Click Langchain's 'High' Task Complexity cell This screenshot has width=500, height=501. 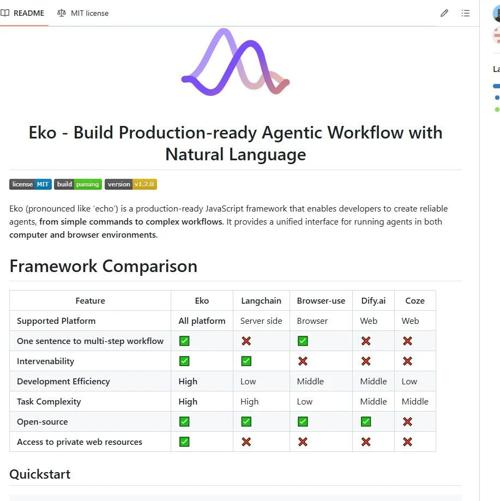pyautogui.click(x=249, y=402)
